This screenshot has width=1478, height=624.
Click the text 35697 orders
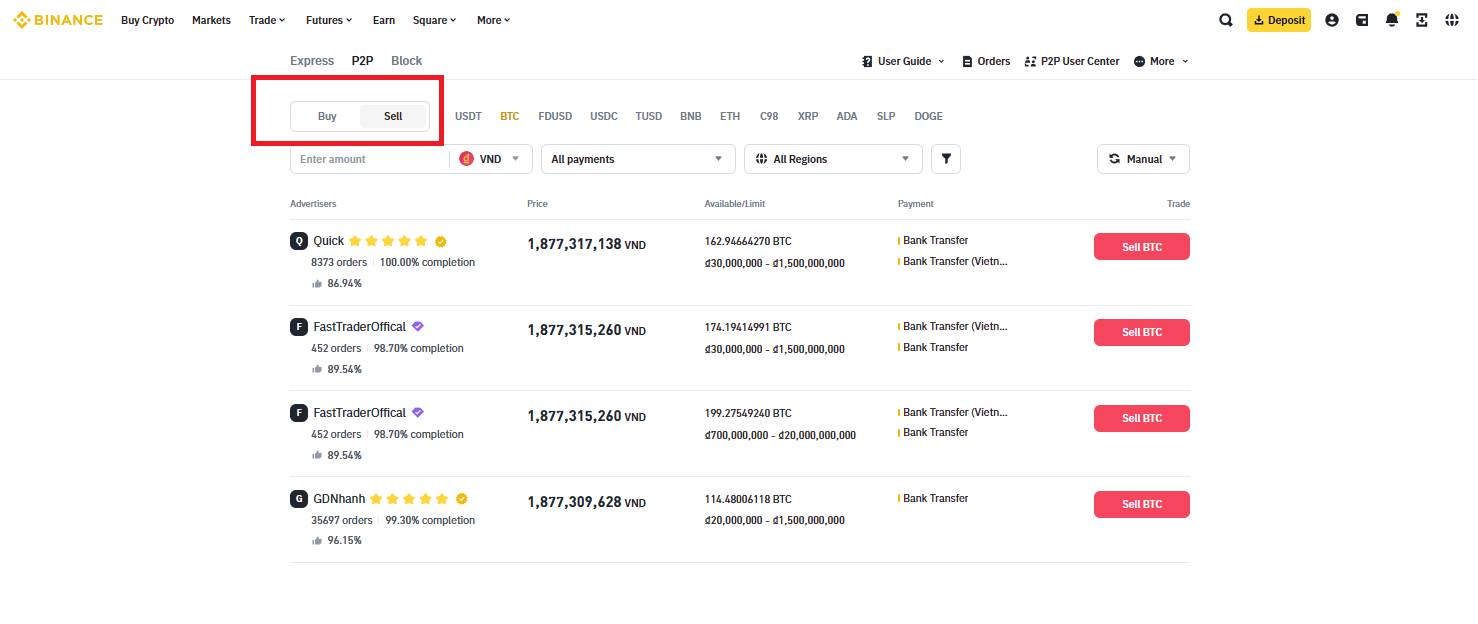click(x=342, y=520)
